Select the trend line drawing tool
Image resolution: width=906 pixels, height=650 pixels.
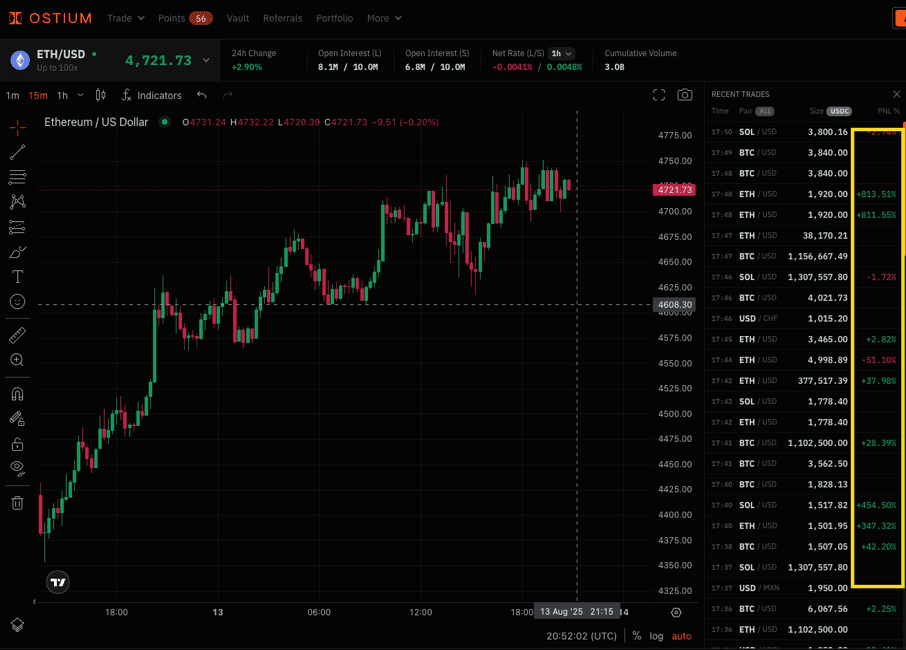coord(17,152)
